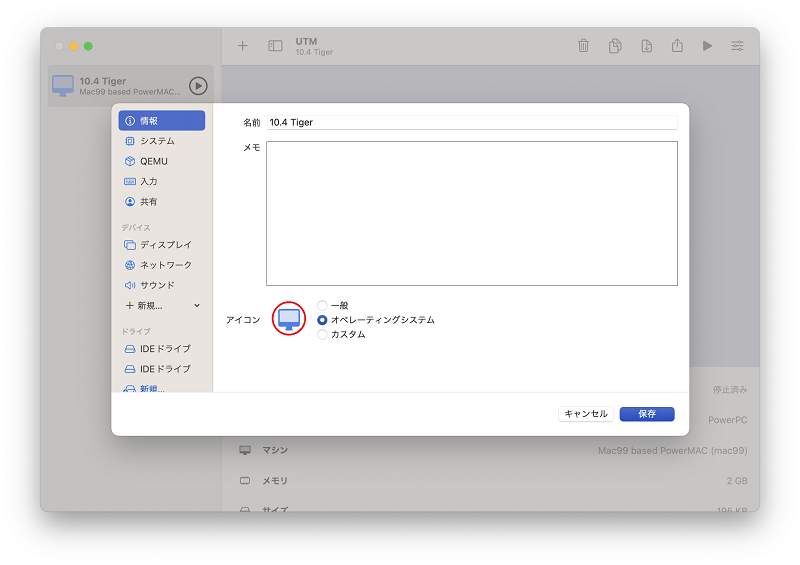Click the キャンセル button
The height and width of the screenshot is (565, 800).
586,414
